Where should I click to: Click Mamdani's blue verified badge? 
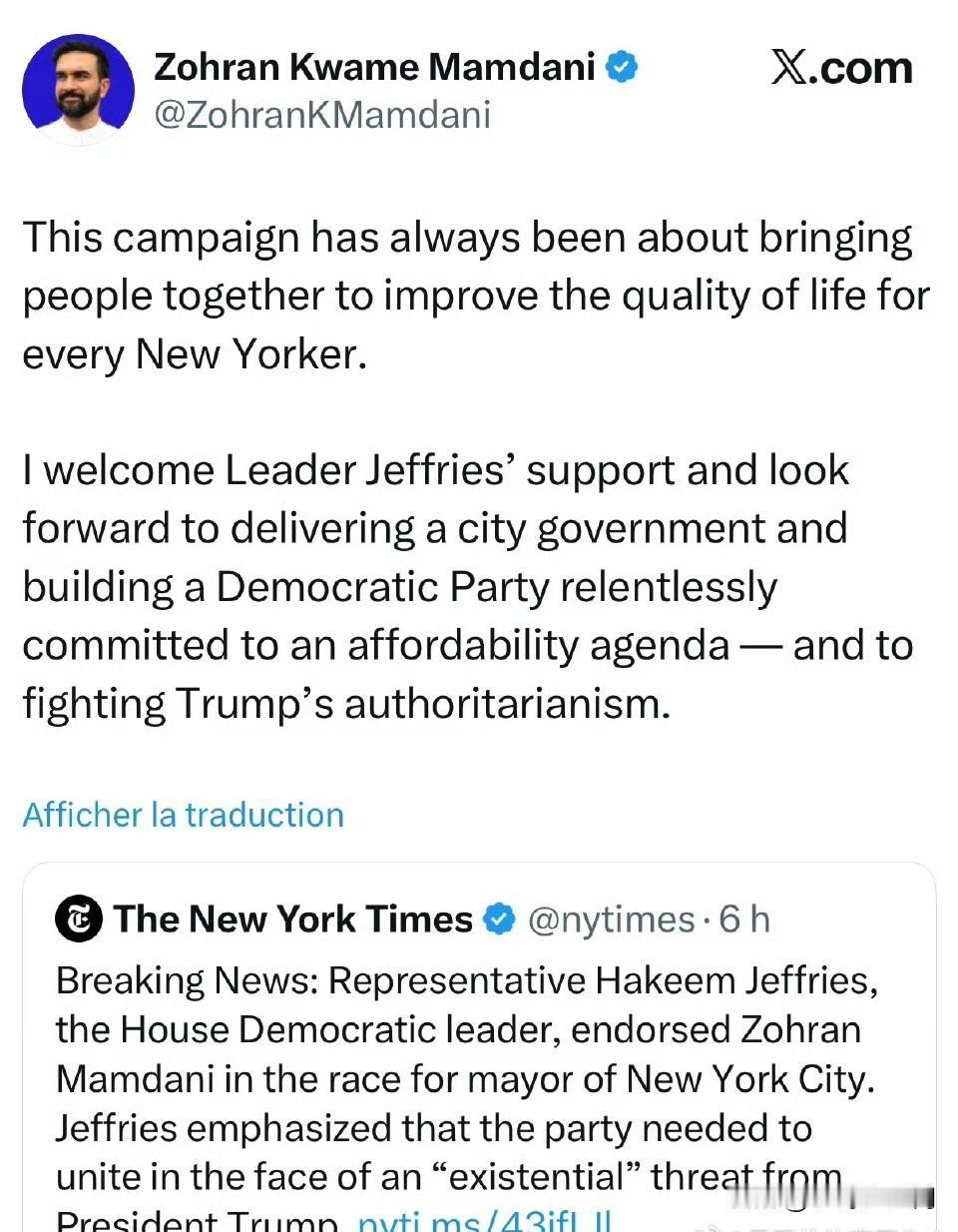tap(624, 68)
